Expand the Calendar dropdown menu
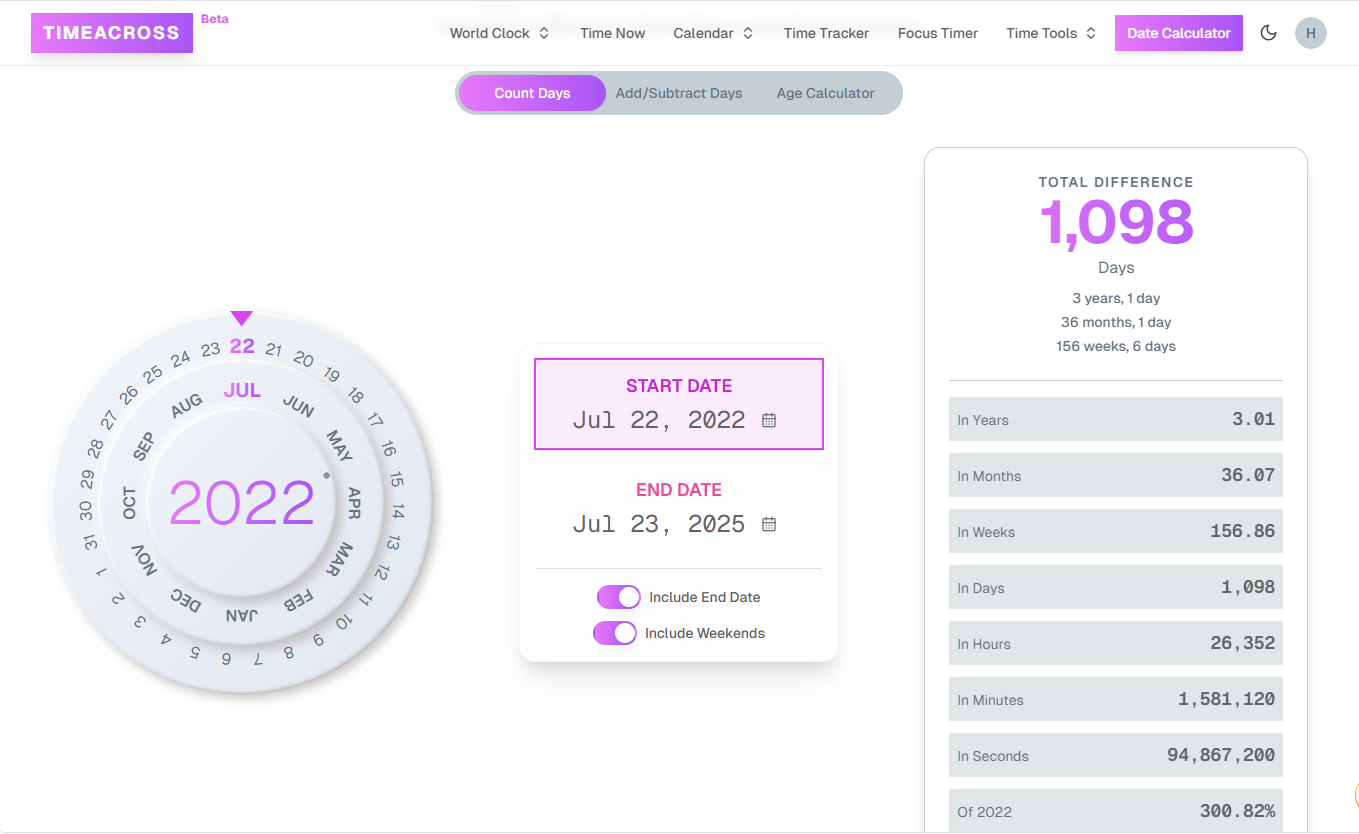This screenshot has height=834, width=1359. point(713,33)
